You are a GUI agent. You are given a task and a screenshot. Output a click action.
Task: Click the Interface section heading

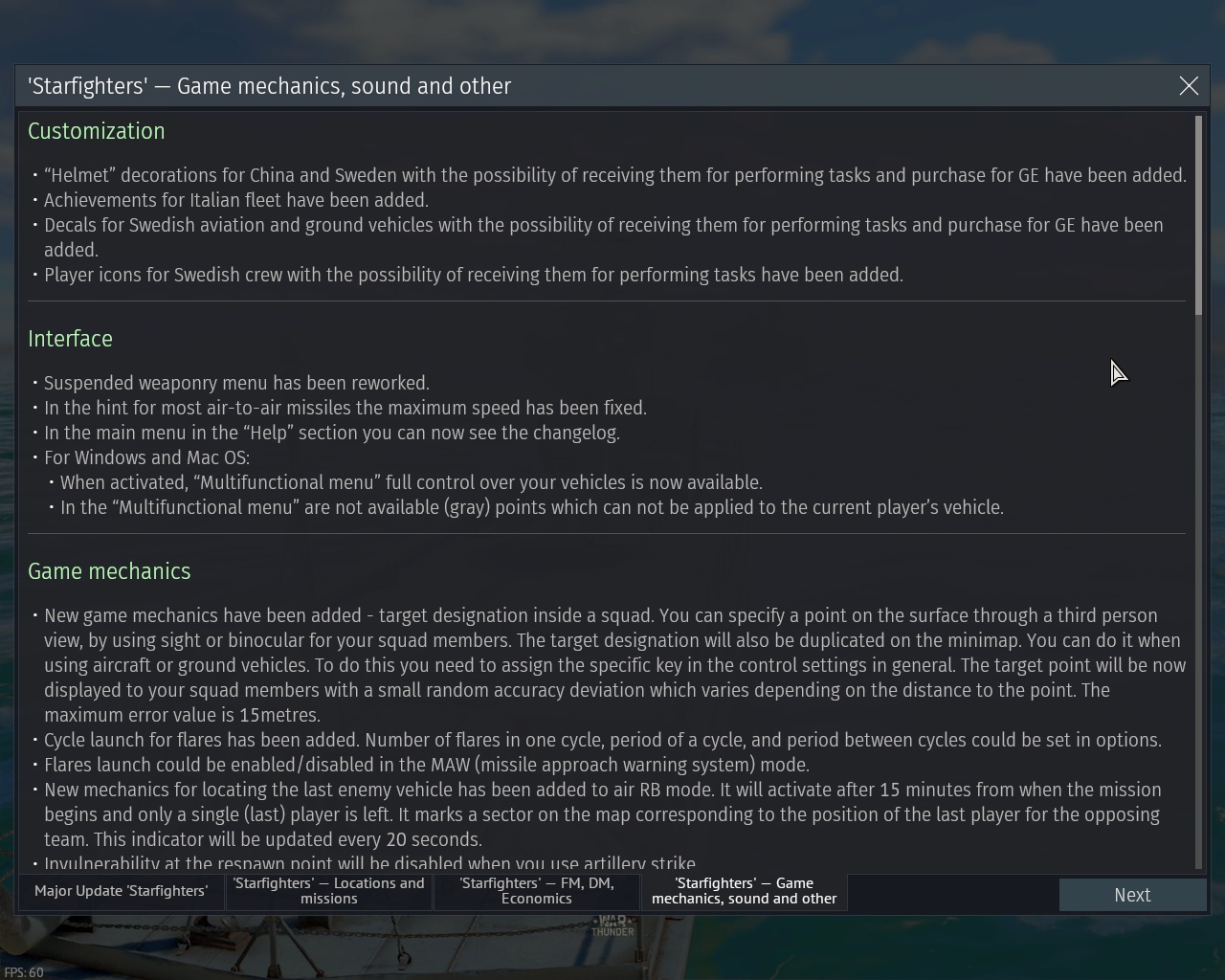click(x=70, y=339)
